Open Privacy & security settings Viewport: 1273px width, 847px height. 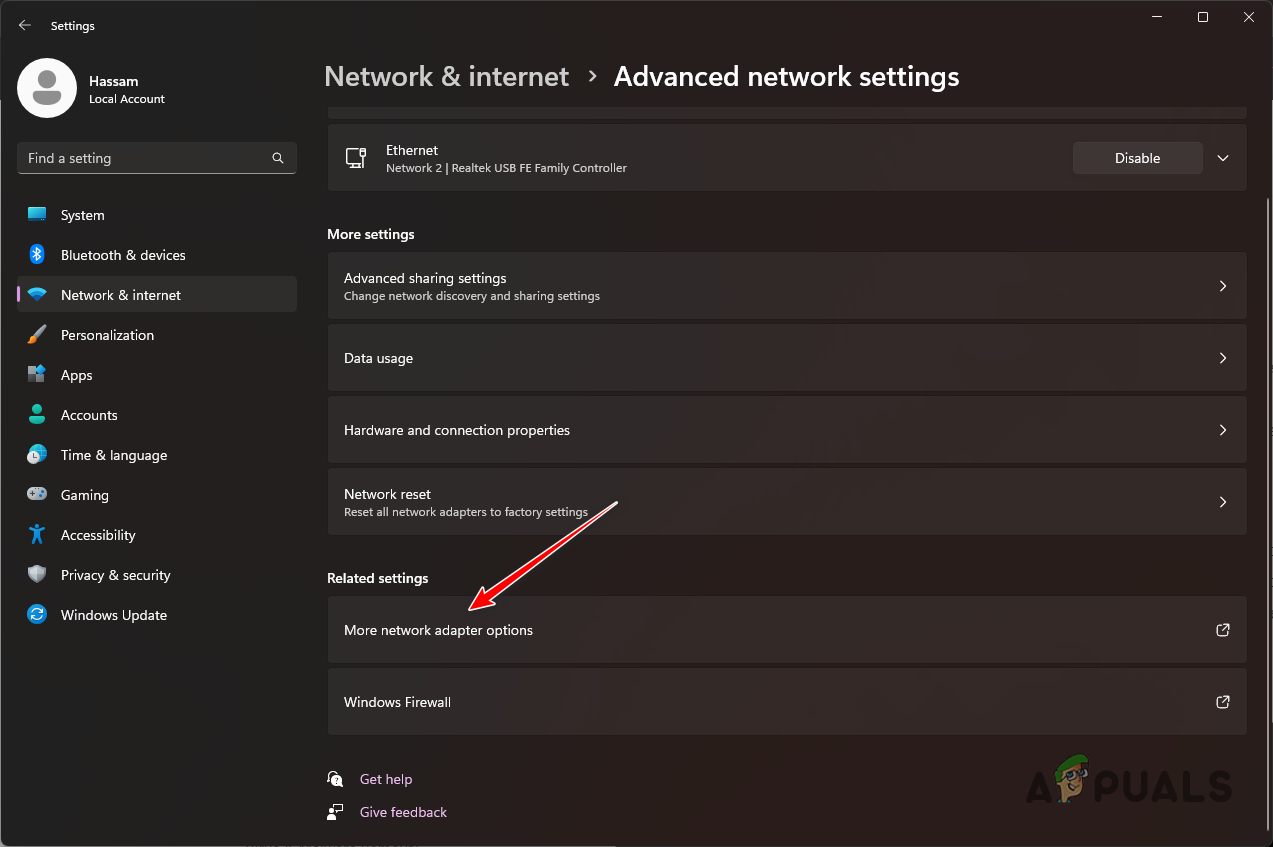115,574
